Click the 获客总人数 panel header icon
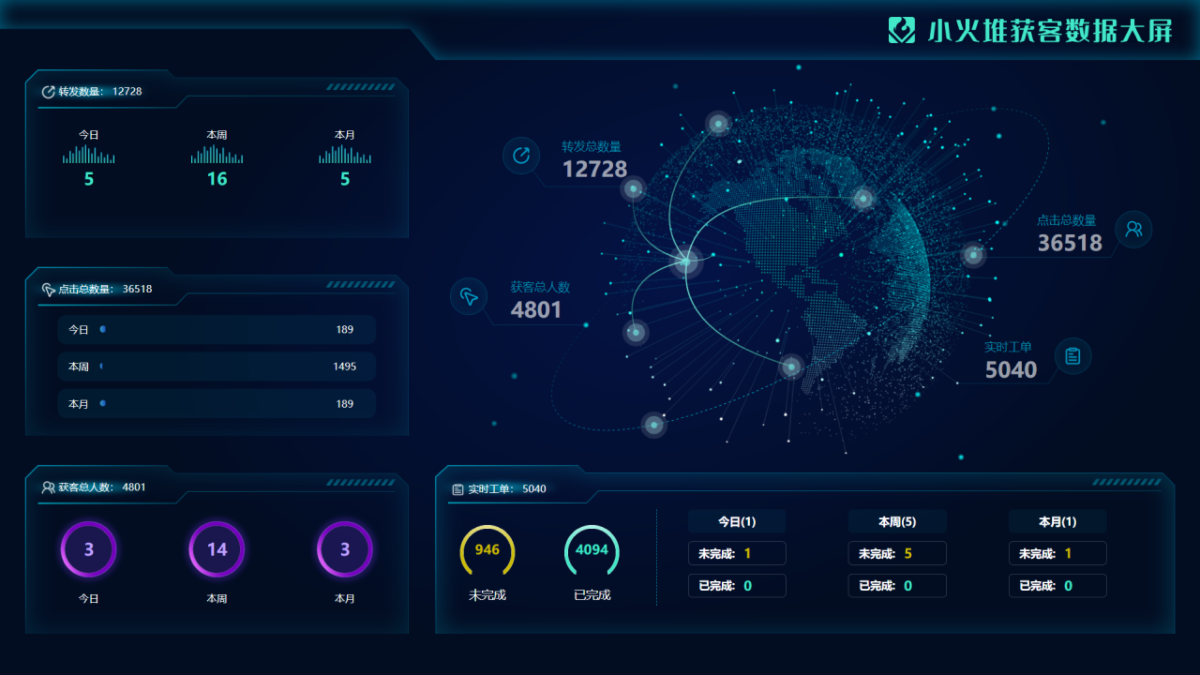 48,487
